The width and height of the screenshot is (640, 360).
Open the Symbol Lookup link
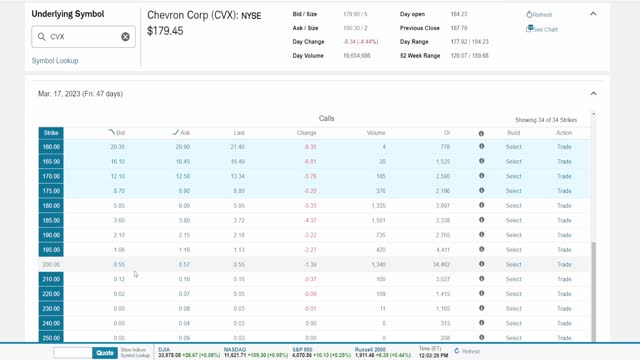pos(55,60)
